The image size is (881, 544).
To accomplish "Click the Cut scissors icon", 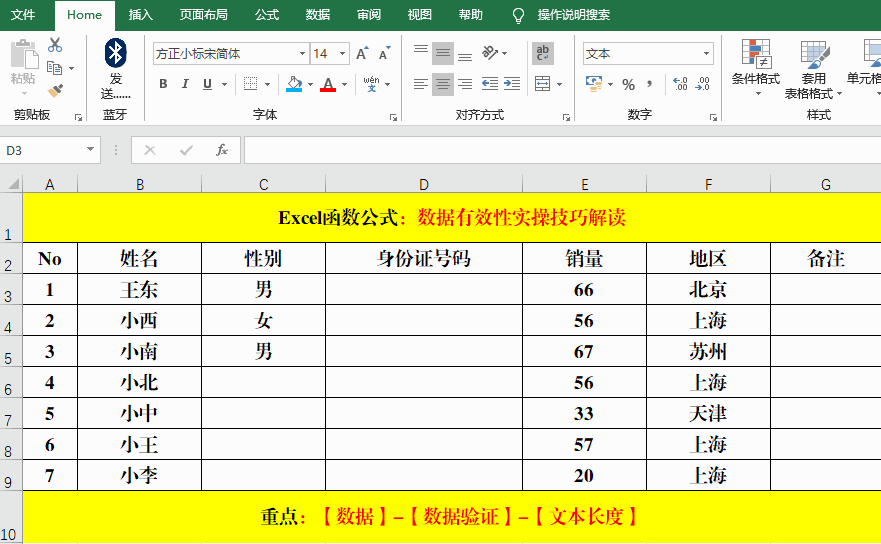I will (55, 45).
